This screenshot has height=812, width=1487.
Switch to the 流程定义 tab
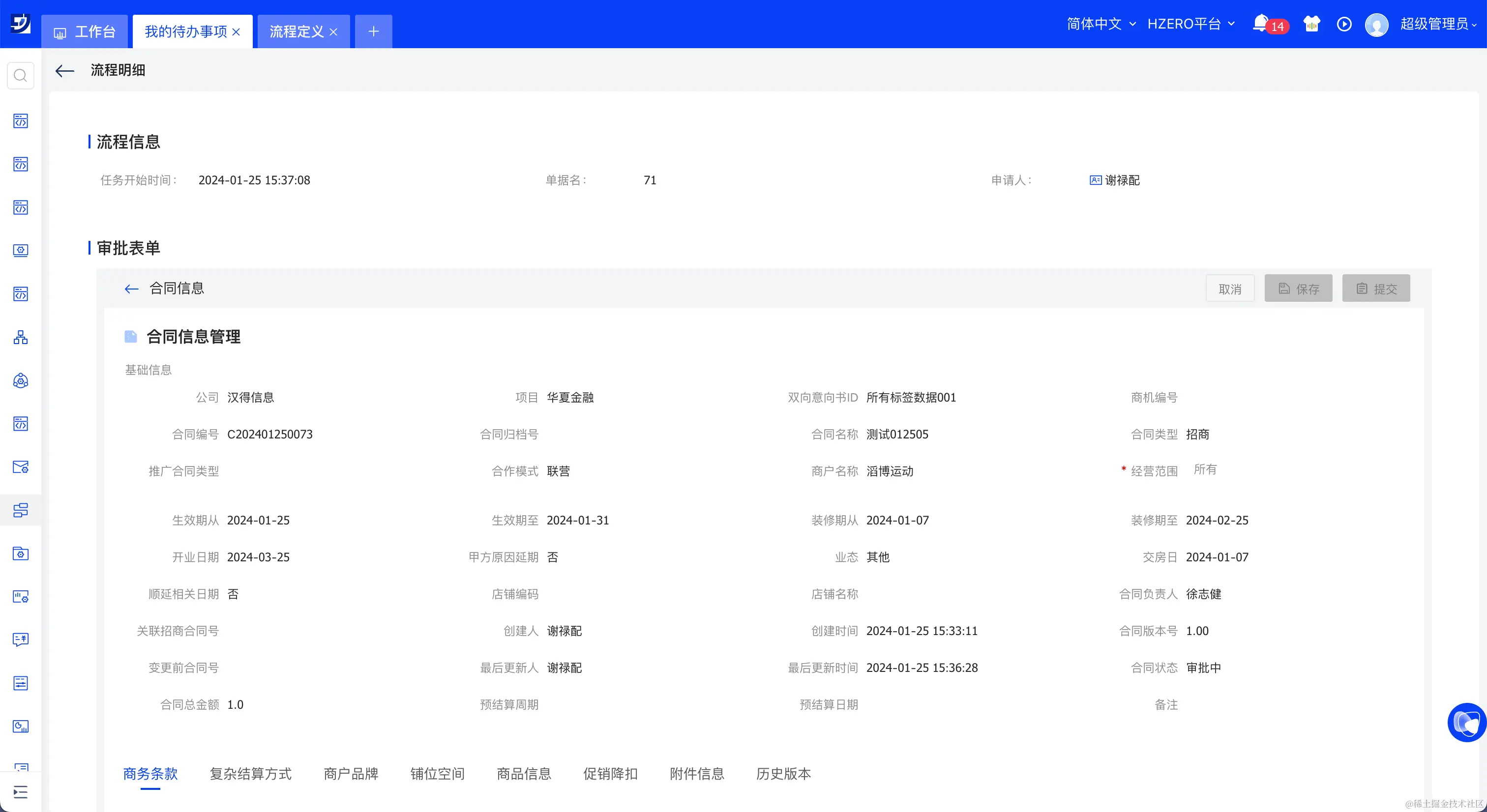296,32
